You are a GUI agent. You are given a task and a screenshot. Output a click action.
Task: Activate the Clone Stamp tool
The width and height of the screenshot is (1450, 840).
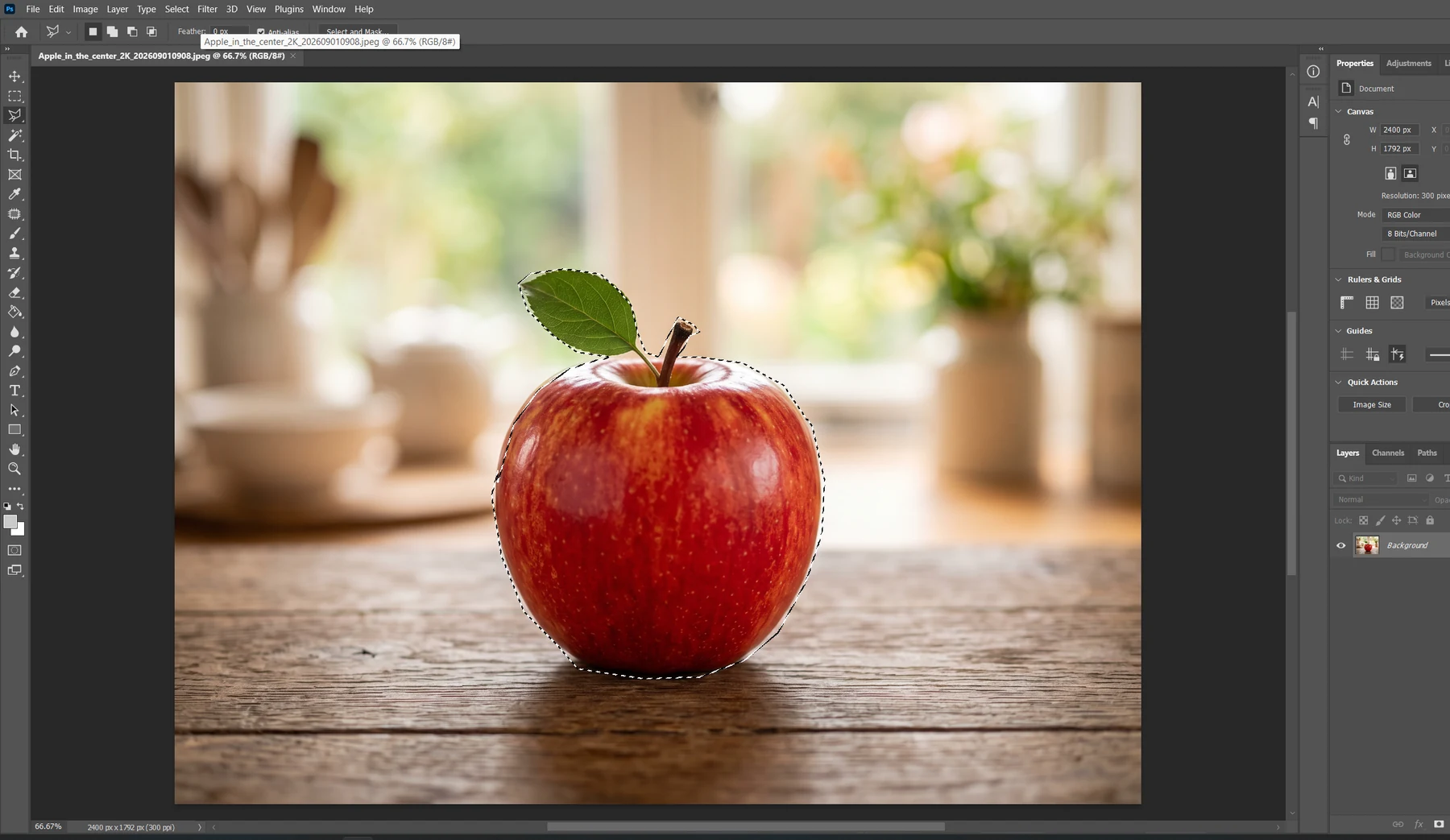click(14, 253)
